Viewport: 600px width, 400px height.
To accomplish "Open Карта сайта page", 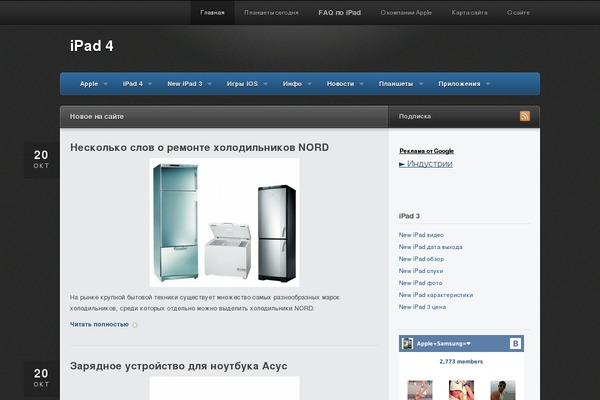I will tap(470, 13).
